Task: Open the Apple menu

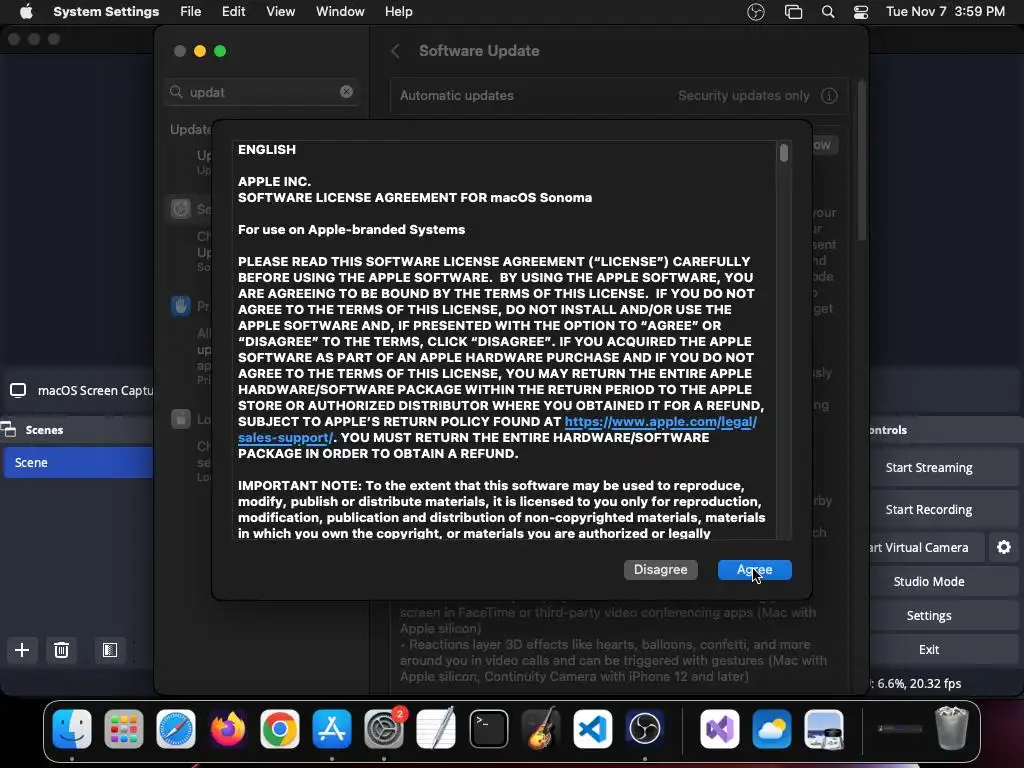Action: [26, 12]
